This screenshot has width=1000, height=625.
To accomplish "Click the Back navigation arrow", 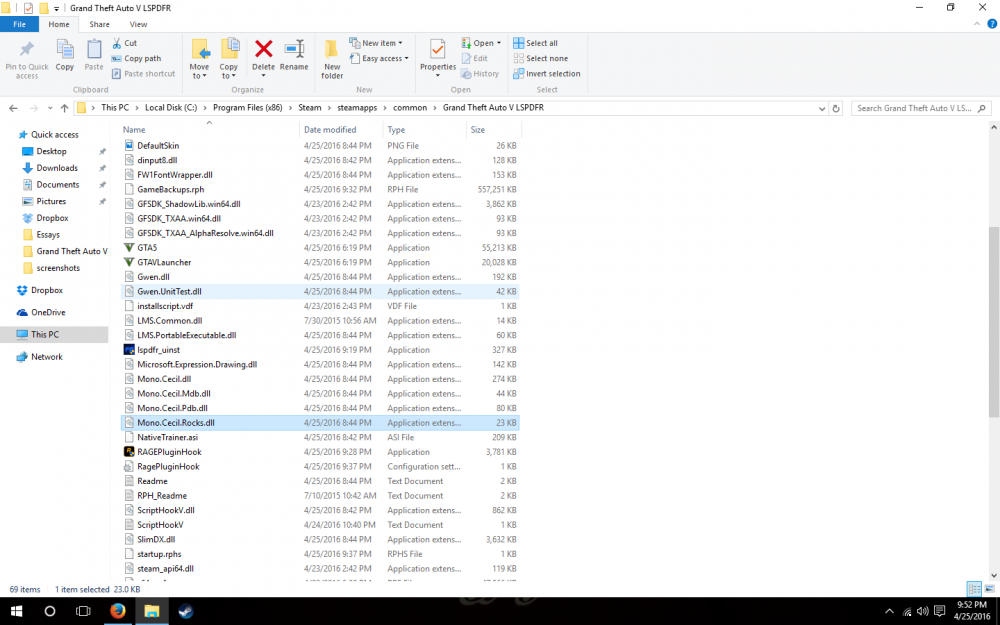I will click(13, 108).
